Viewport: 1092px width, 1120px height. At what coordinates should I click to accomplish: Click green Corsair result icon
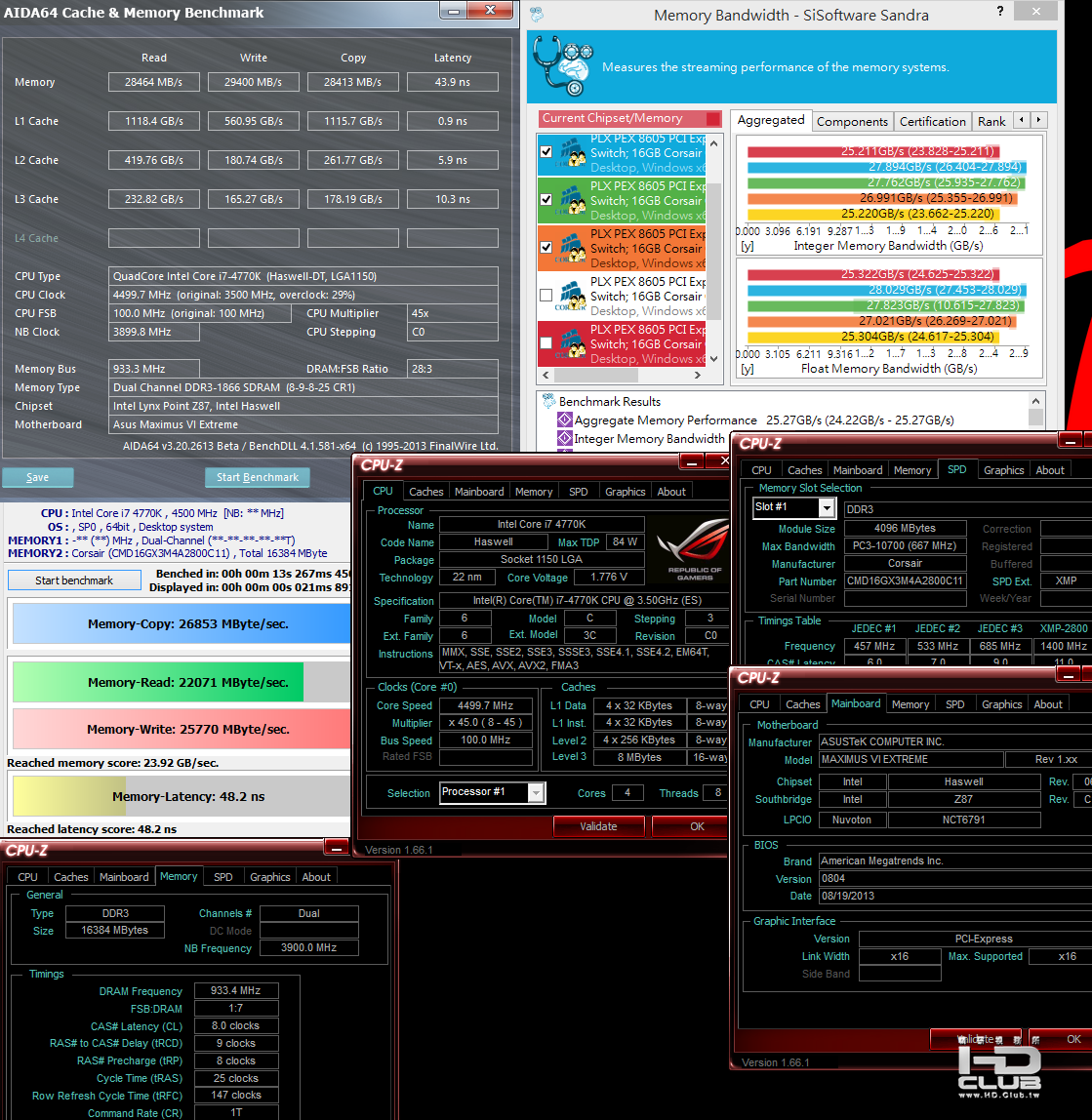572,200
